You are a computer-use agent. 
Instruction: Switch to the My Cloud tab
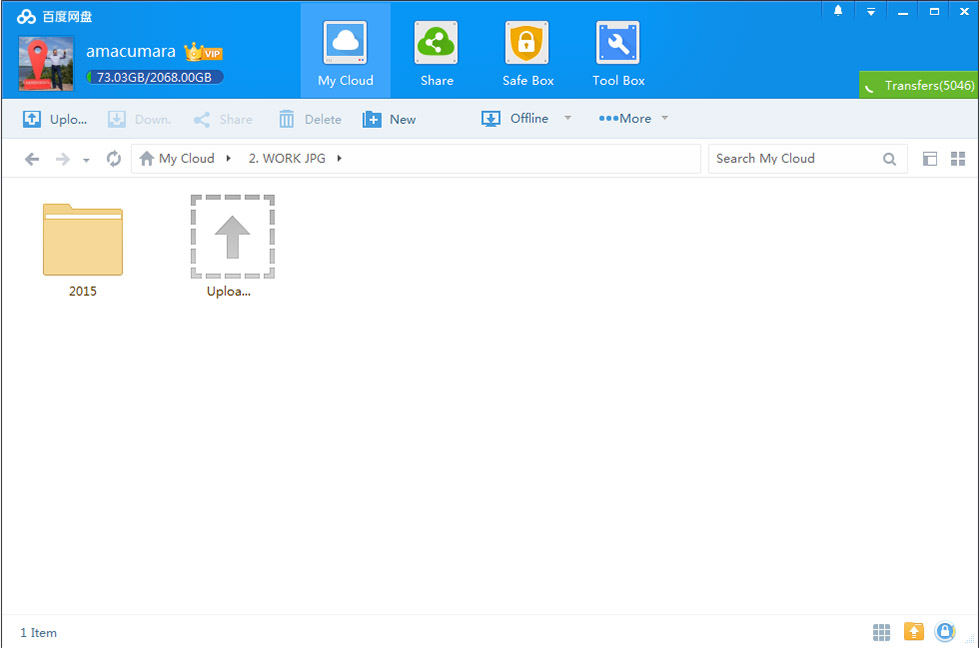[x=345, y=43]
